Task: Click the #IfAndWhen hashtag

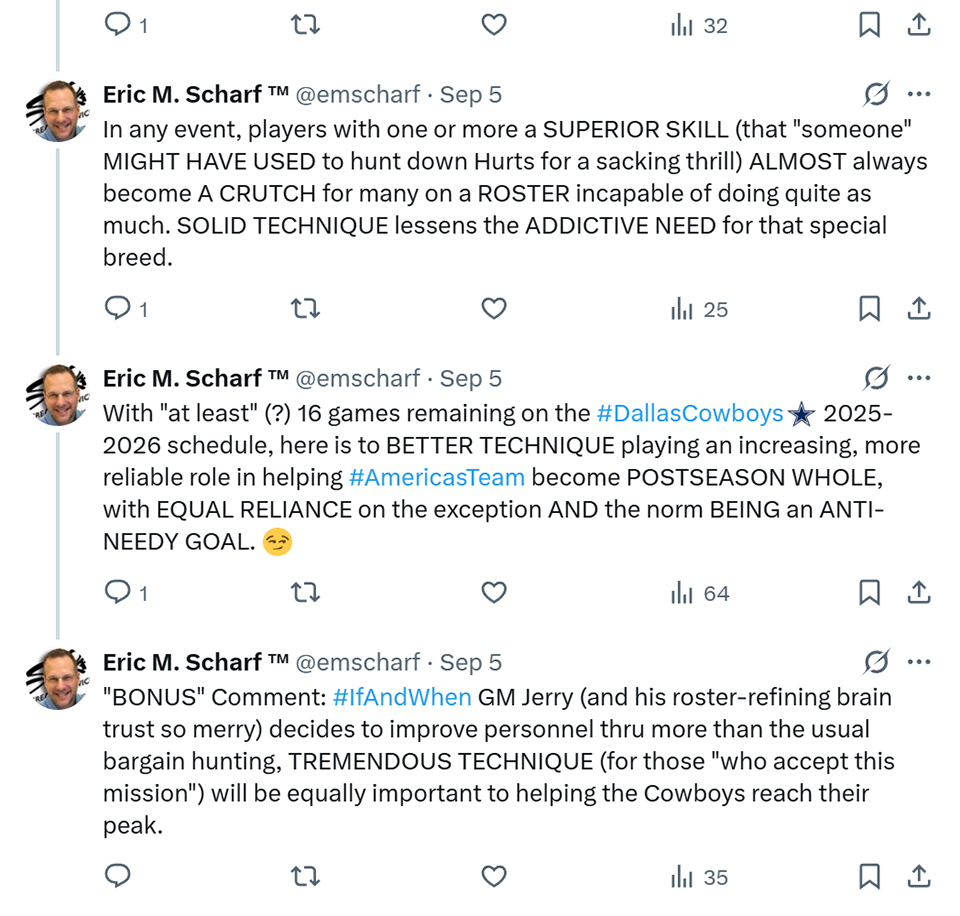Action: (x=401, y=697)
